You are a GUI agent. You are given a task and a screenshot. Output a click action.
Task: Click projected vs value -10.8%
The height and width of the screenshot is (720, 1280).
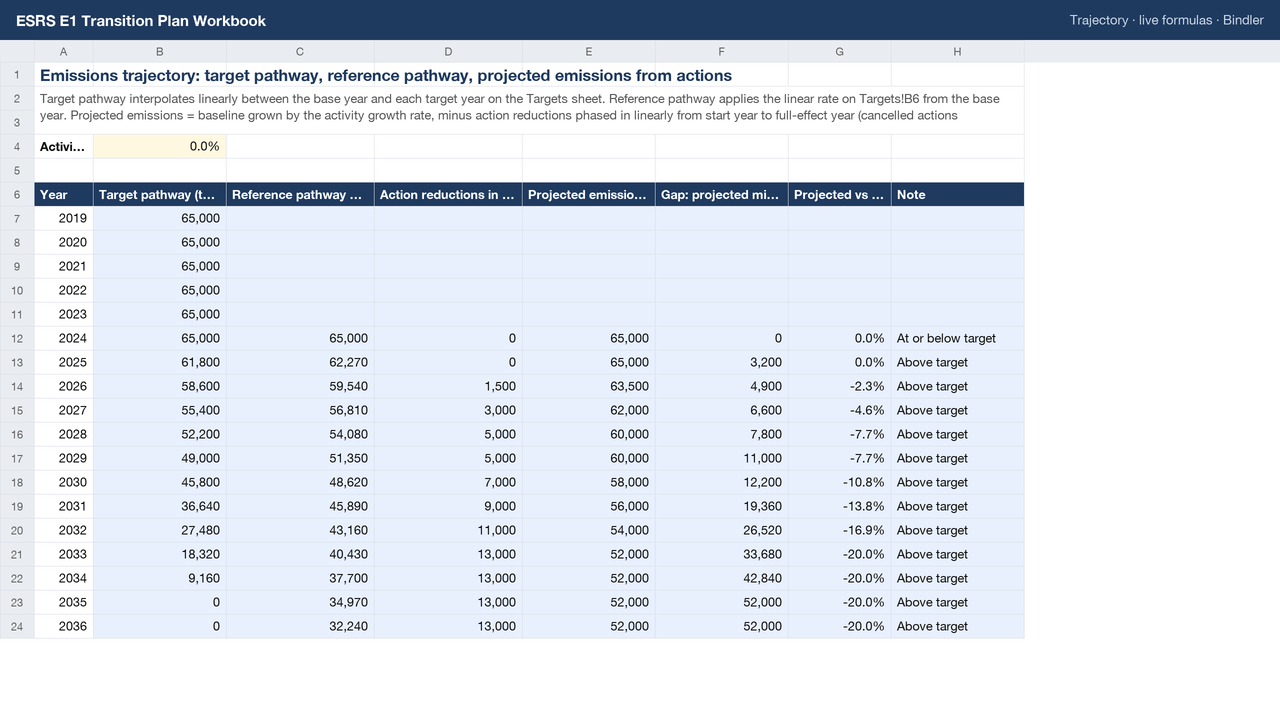coord(840,482)
